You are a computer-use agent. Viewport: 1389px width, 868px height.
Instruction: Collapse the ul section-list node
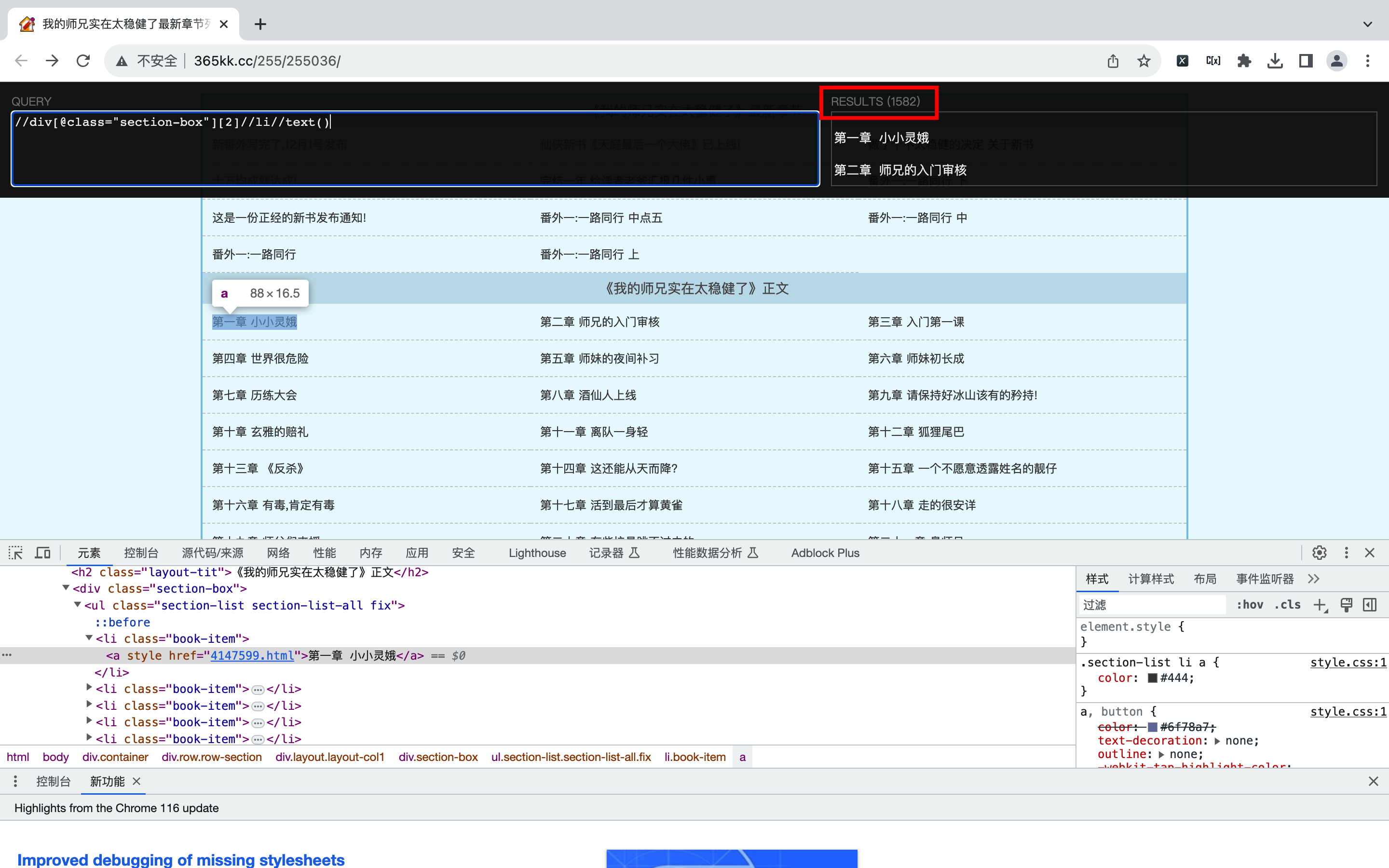point(78,605)
